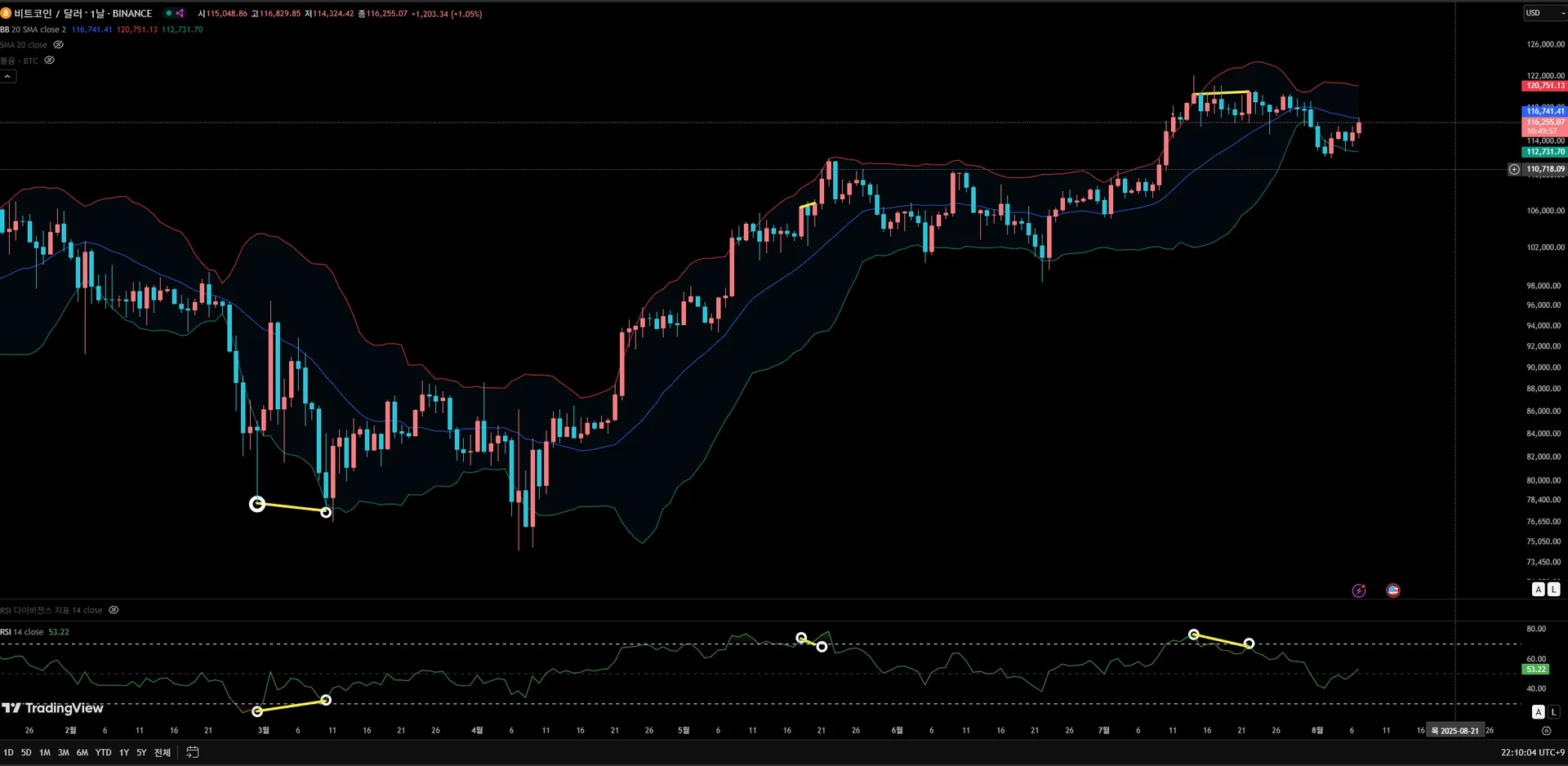Screen dimensions: 1568x766
Task: Select the YTD time range
Action: tap(103, 752)
